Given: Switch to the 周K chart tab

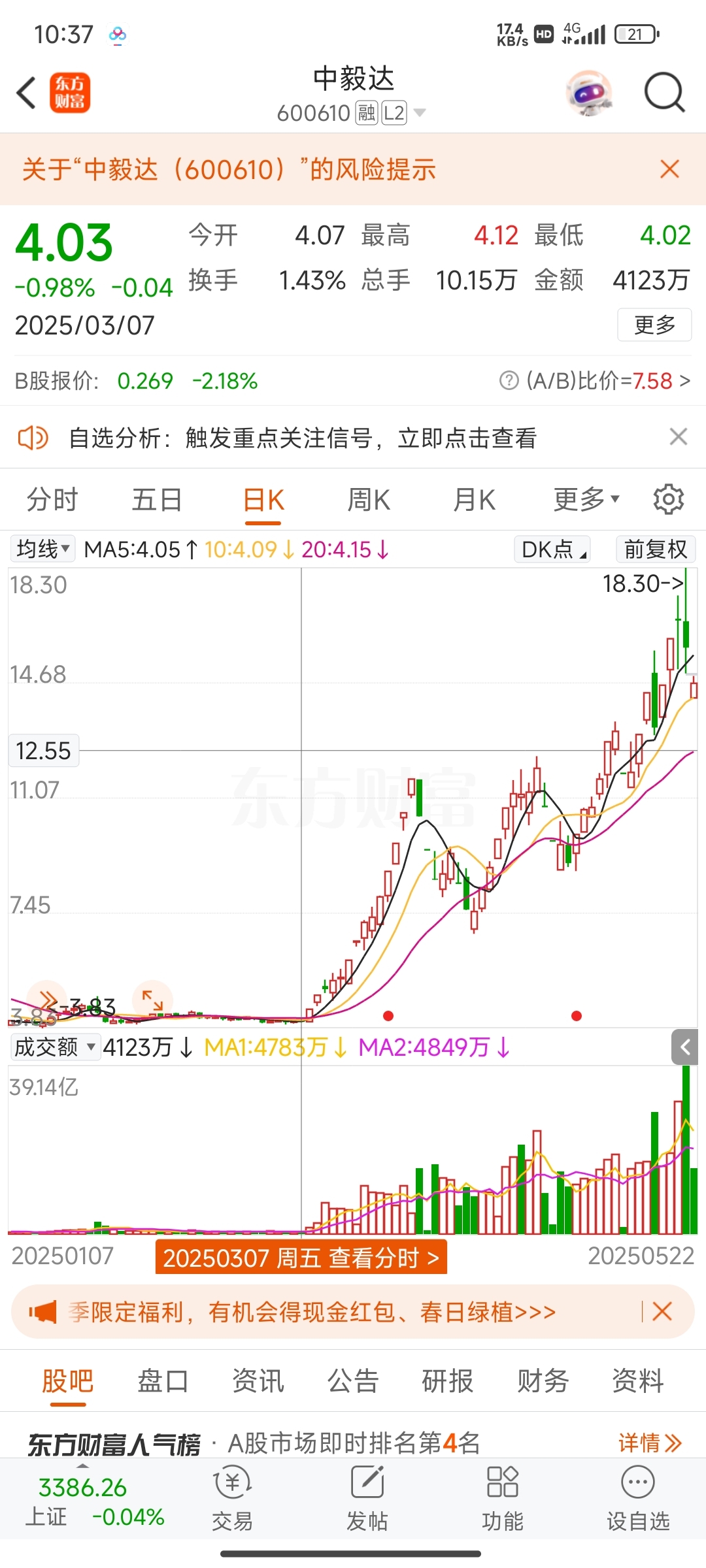Looking at the screenshot, I should [x=369, y=500].
